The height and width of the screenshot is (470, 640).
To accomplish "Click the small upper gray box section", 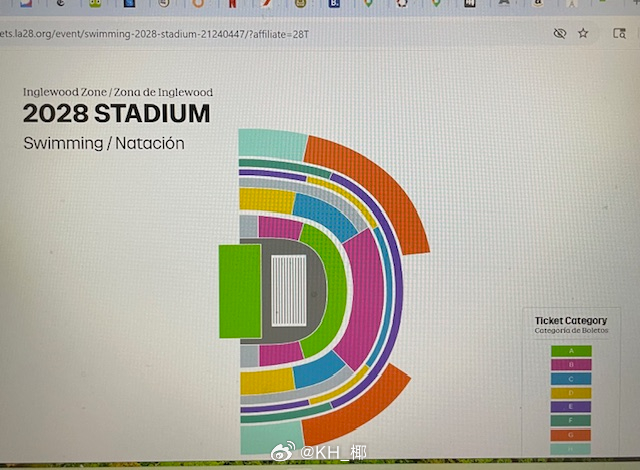I will click(x=248, y=227).
